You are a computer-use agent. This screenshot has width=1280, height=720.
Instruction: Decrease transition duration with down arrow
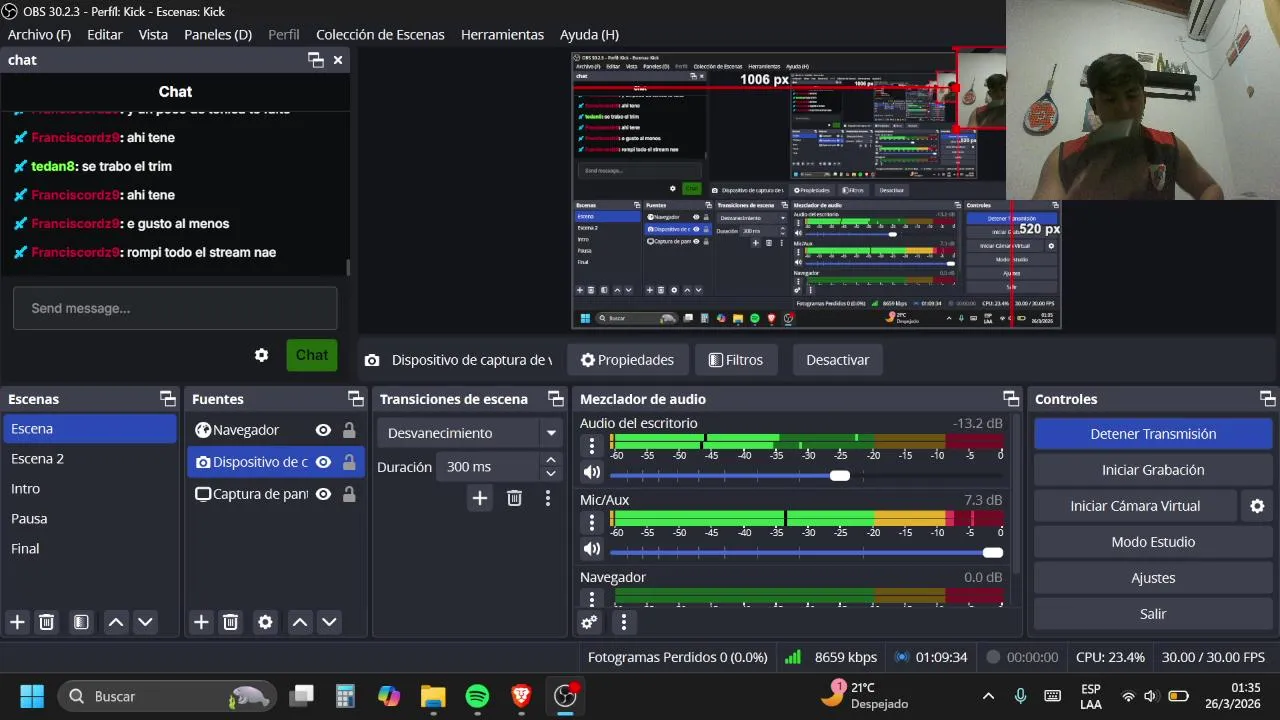(x=551, y=474)
